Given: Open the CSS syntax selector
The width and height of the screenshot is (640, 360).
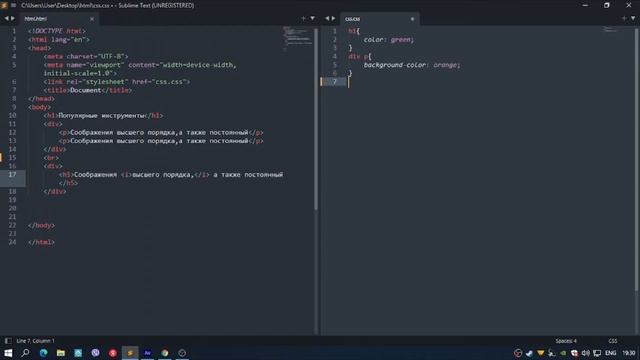Looking at the screenshot, I should [613, 341].
